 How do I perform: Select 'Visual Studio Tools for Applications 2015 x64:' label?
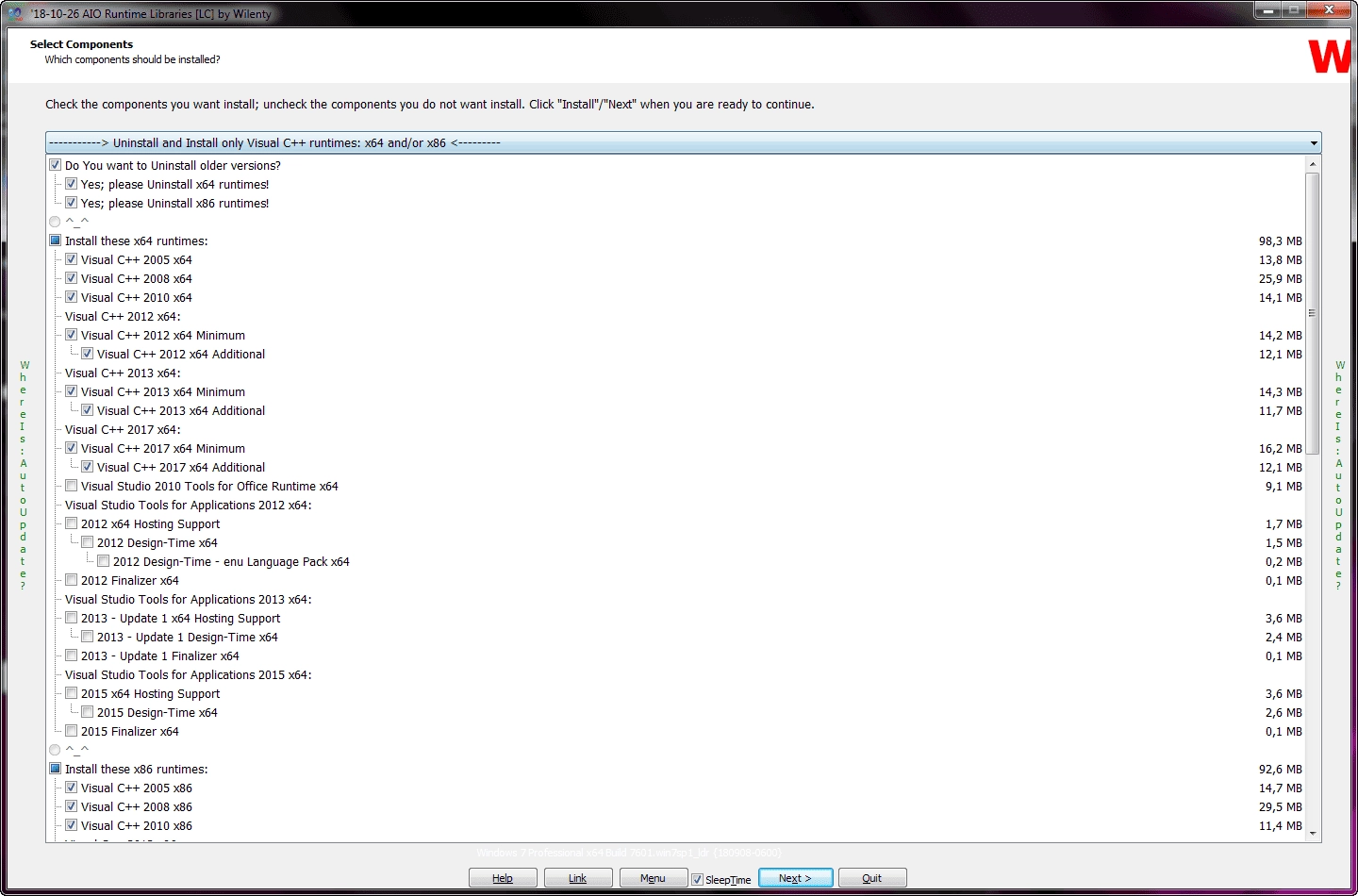click(x=189, y=674)
